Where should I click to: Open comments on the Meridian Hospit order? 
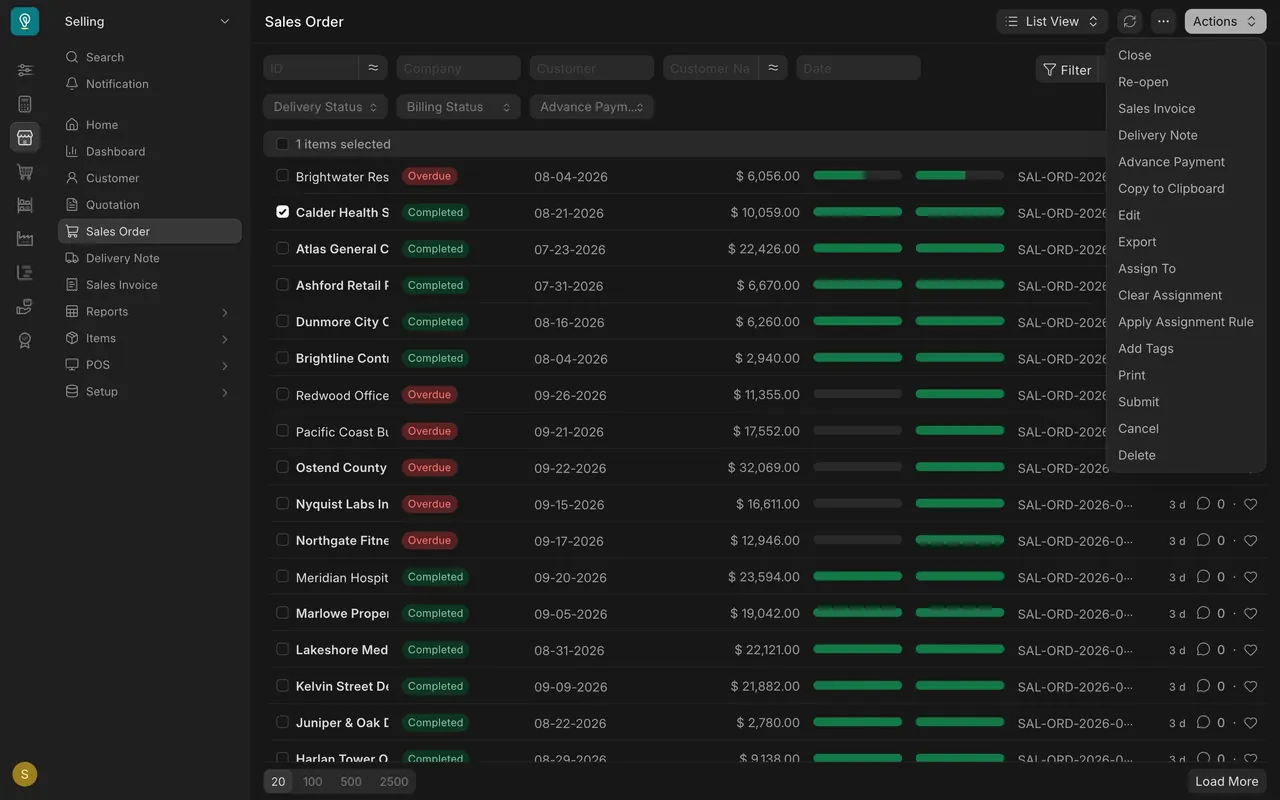pos(1203,577)
